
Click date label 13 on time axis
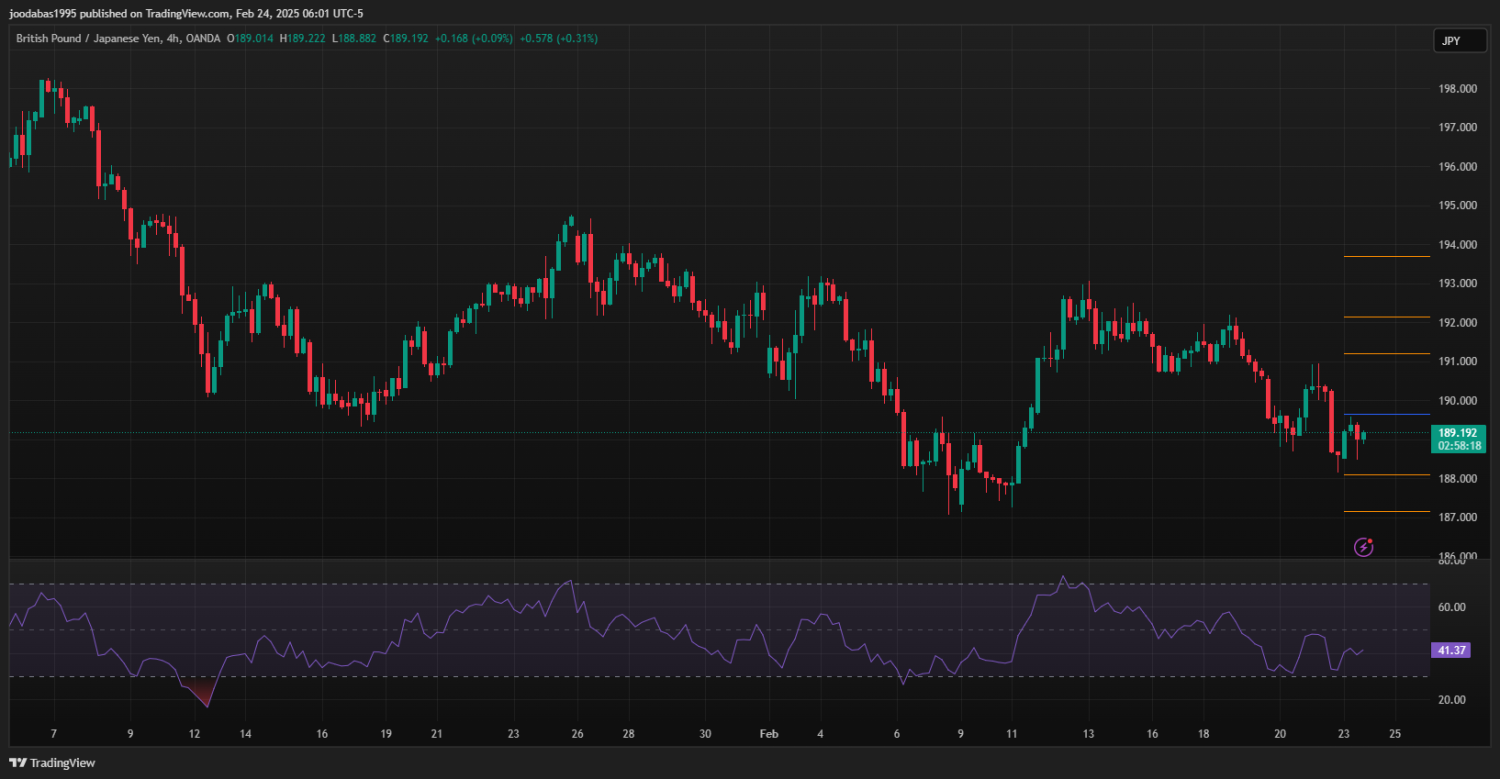tap(1088, 734)
